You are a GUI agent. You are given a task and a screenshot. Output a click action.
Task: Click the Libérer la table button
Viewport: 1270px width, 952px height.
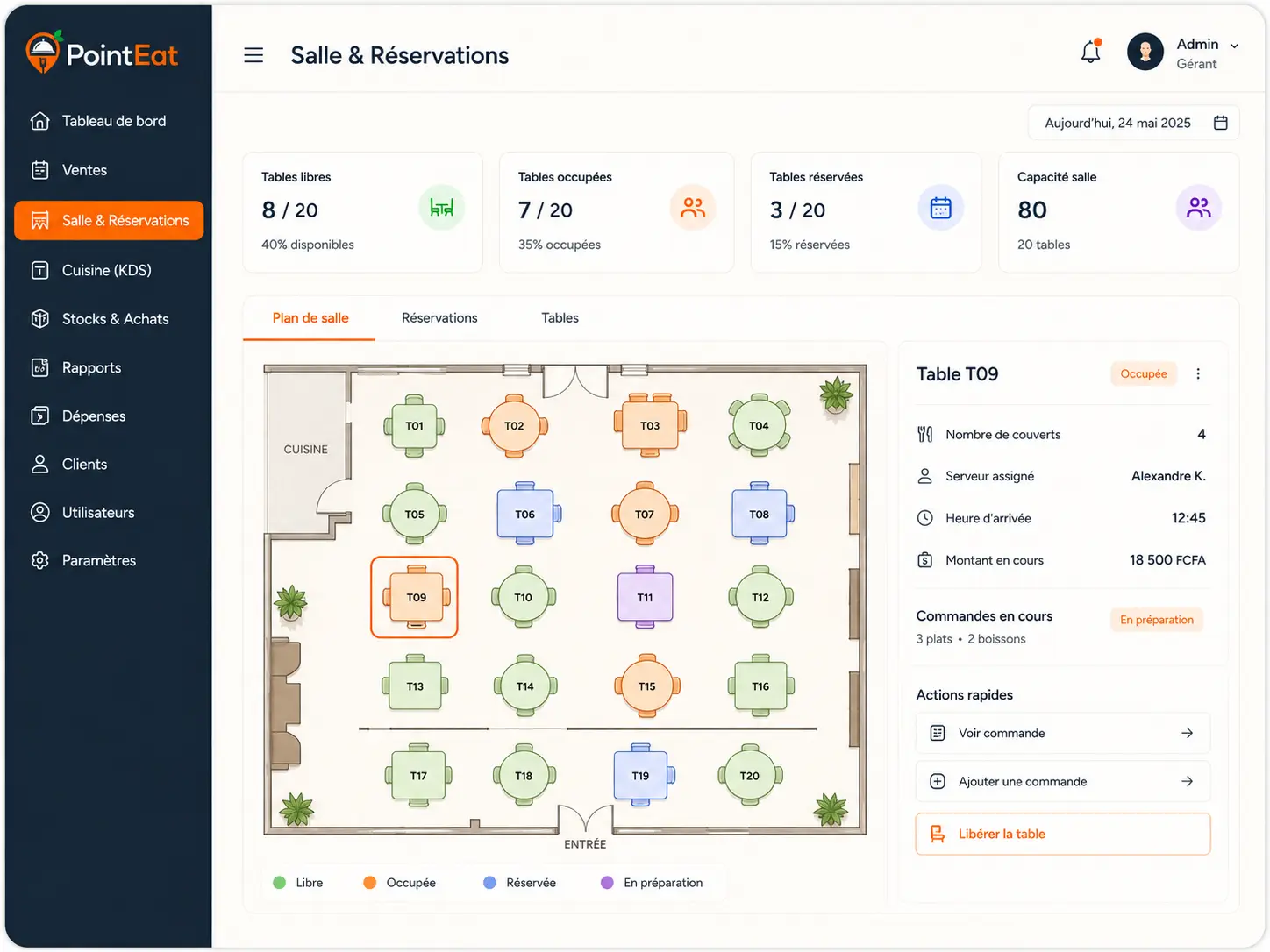coord(1062,834)
